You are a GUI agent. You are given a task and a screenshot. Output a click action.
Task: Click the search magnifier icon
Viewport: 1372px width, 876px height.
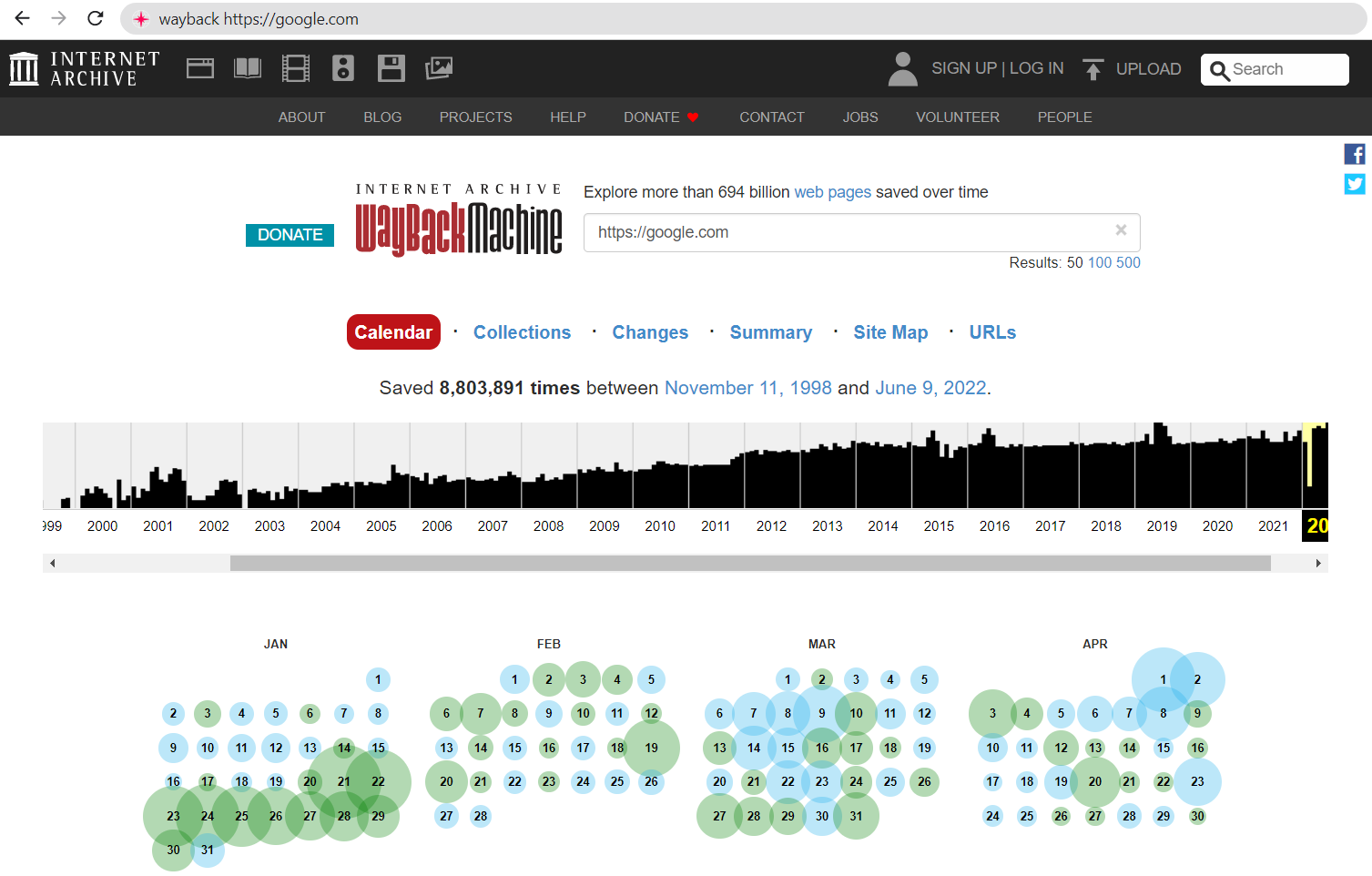[1220, 70]
